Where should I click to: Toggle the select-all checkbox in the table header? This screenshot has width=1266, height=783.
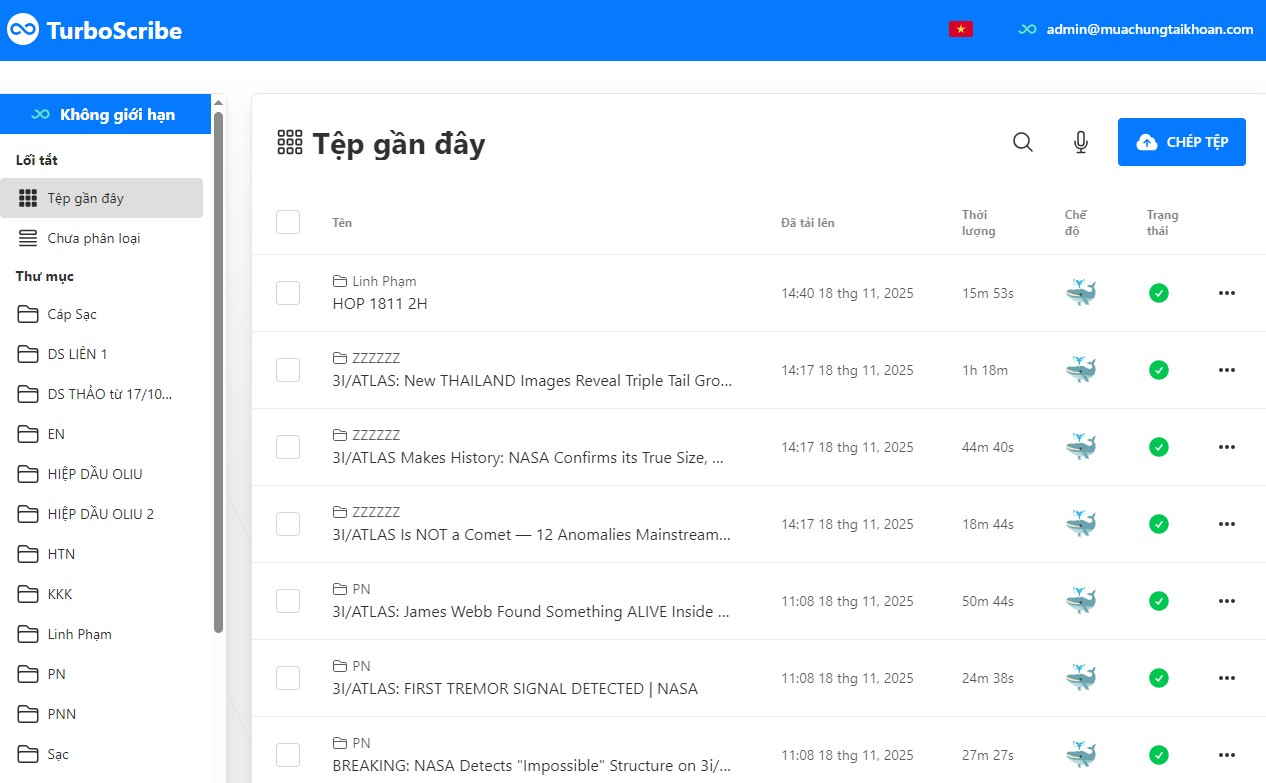pos(288,222)
